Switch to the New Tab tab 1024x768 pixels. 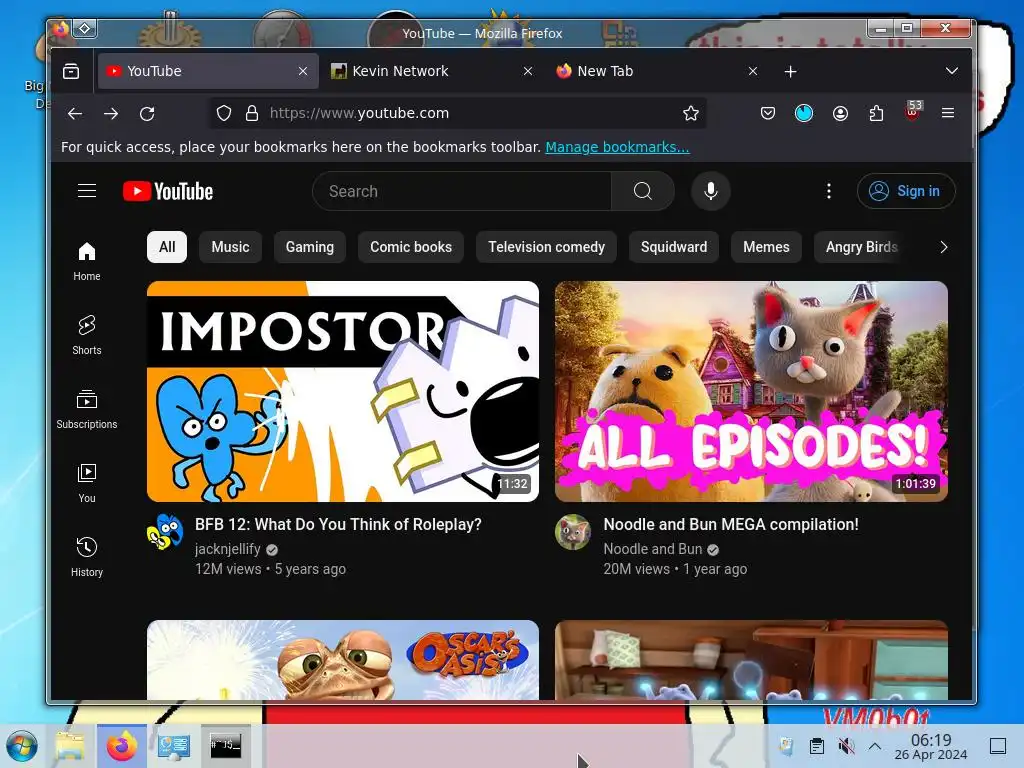658,71
